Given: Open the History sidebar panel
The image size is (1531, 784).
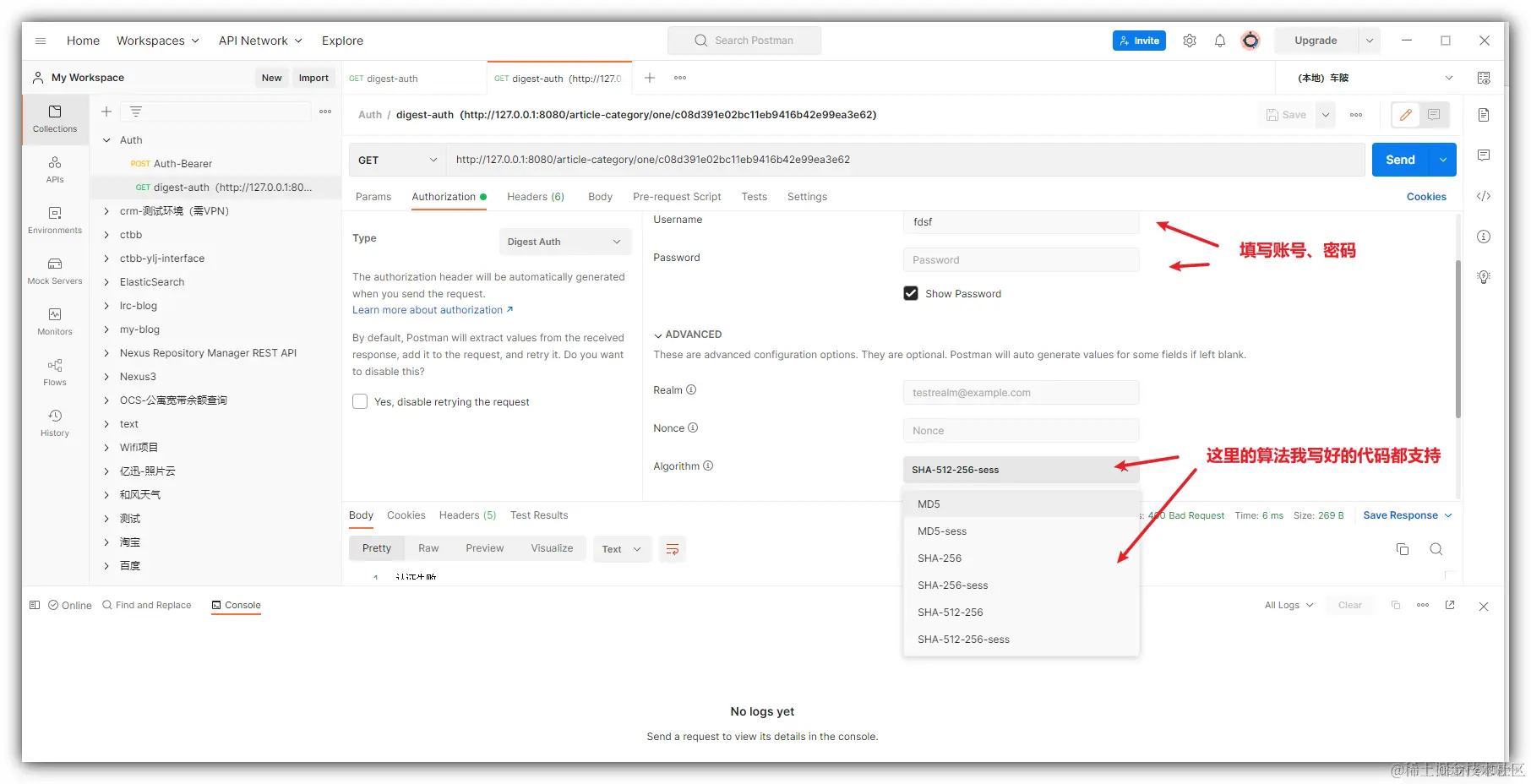Looking at the screenshot, I should (55, 422).
